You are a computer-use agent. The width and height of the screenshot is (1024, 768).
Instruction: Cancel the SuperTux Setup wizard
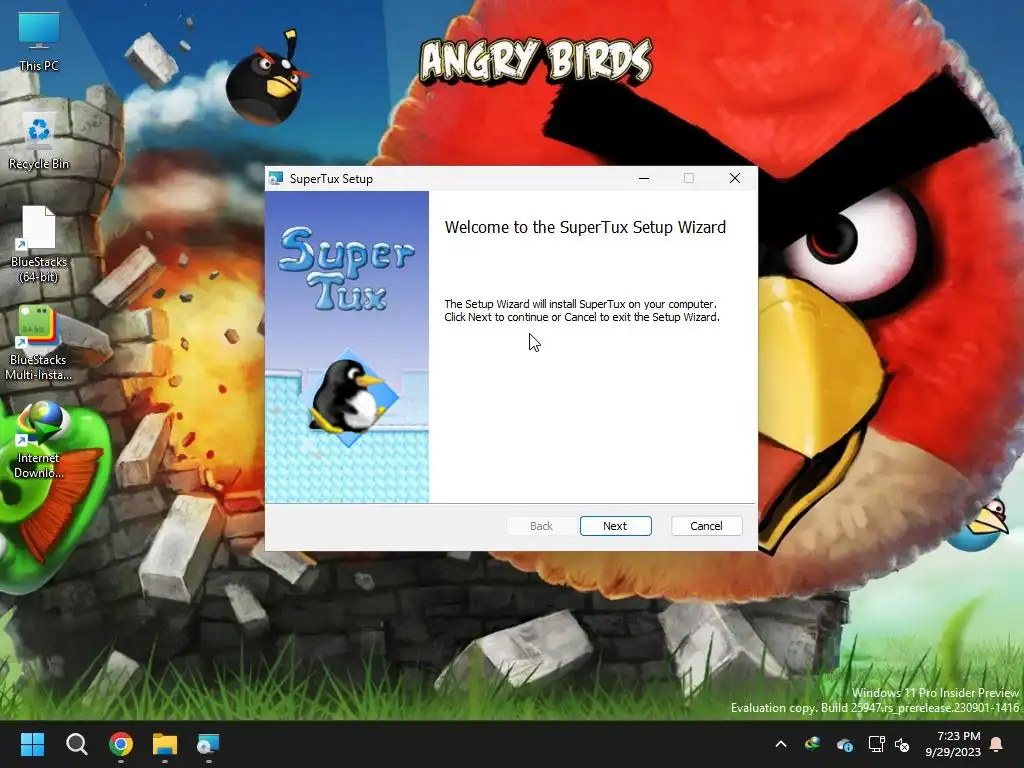[x=706, y=526]
